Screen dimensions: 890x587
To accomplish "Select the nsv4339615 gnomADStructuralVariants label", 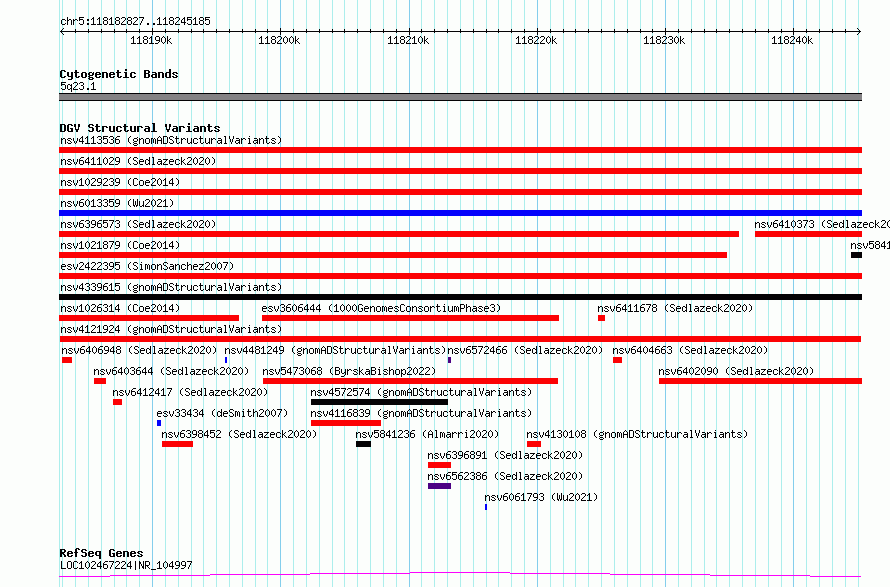I will tap(171, 287).
